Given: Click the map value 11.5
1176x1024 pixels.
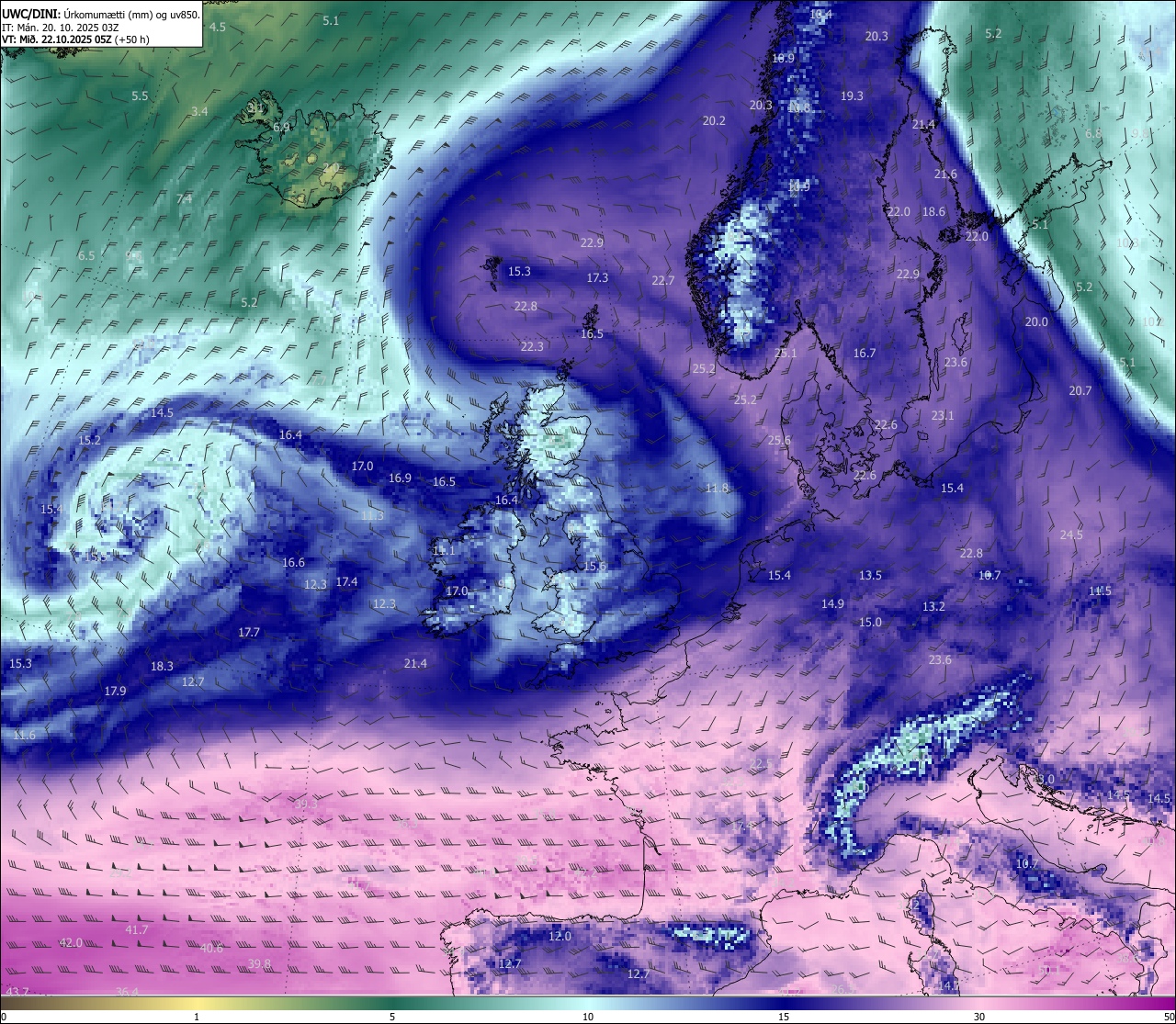Looking at the screenshot, I should point(1100,591).
